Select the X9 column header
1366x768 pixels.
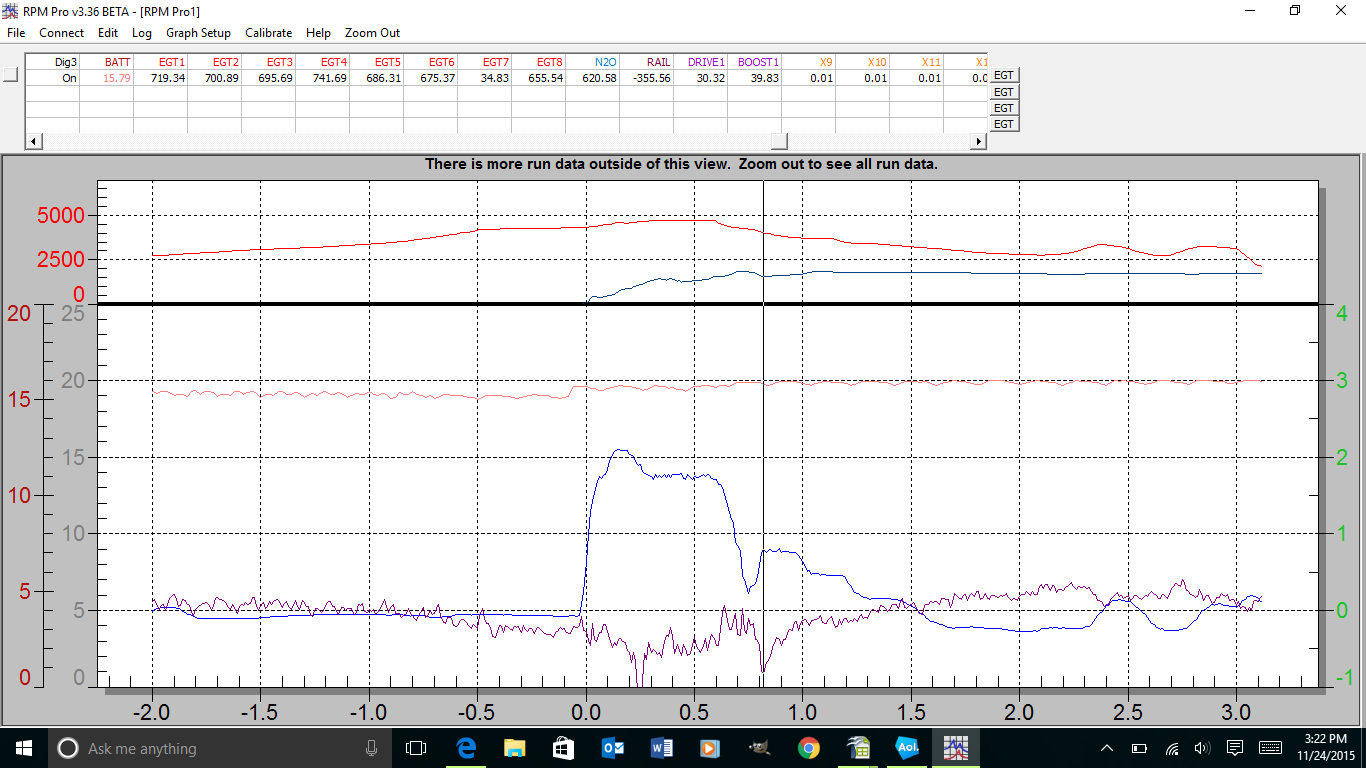(x=826, y=62)
